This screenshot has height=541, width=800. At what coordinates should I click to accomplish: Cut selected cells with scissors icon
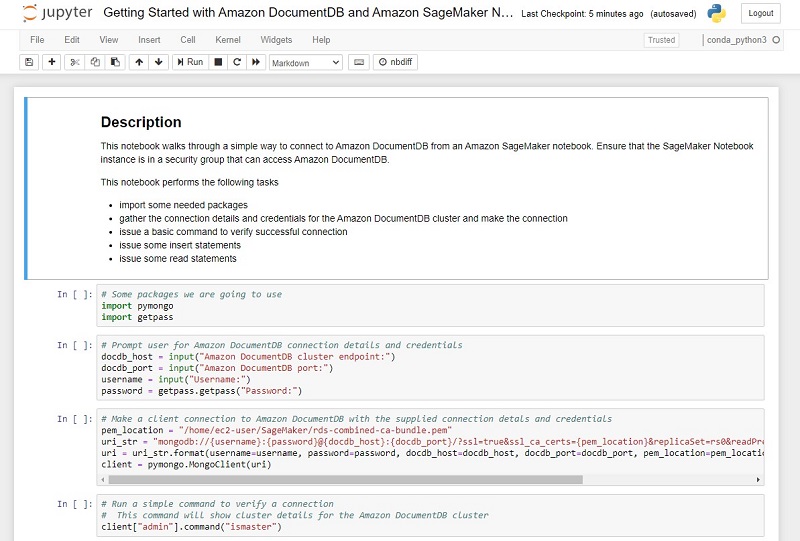coord(75,62)
